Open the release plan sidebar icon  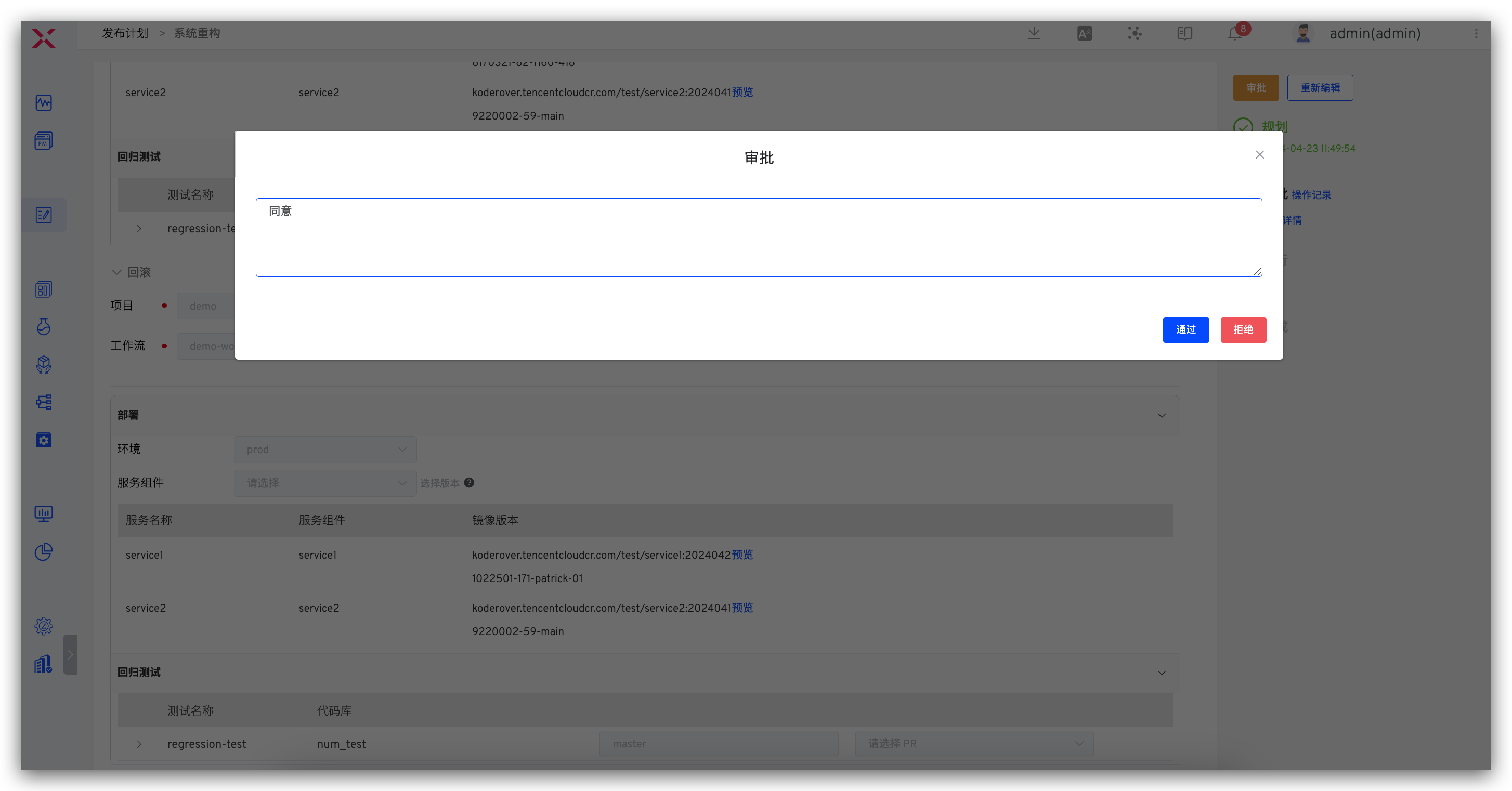tap(44, 215)
